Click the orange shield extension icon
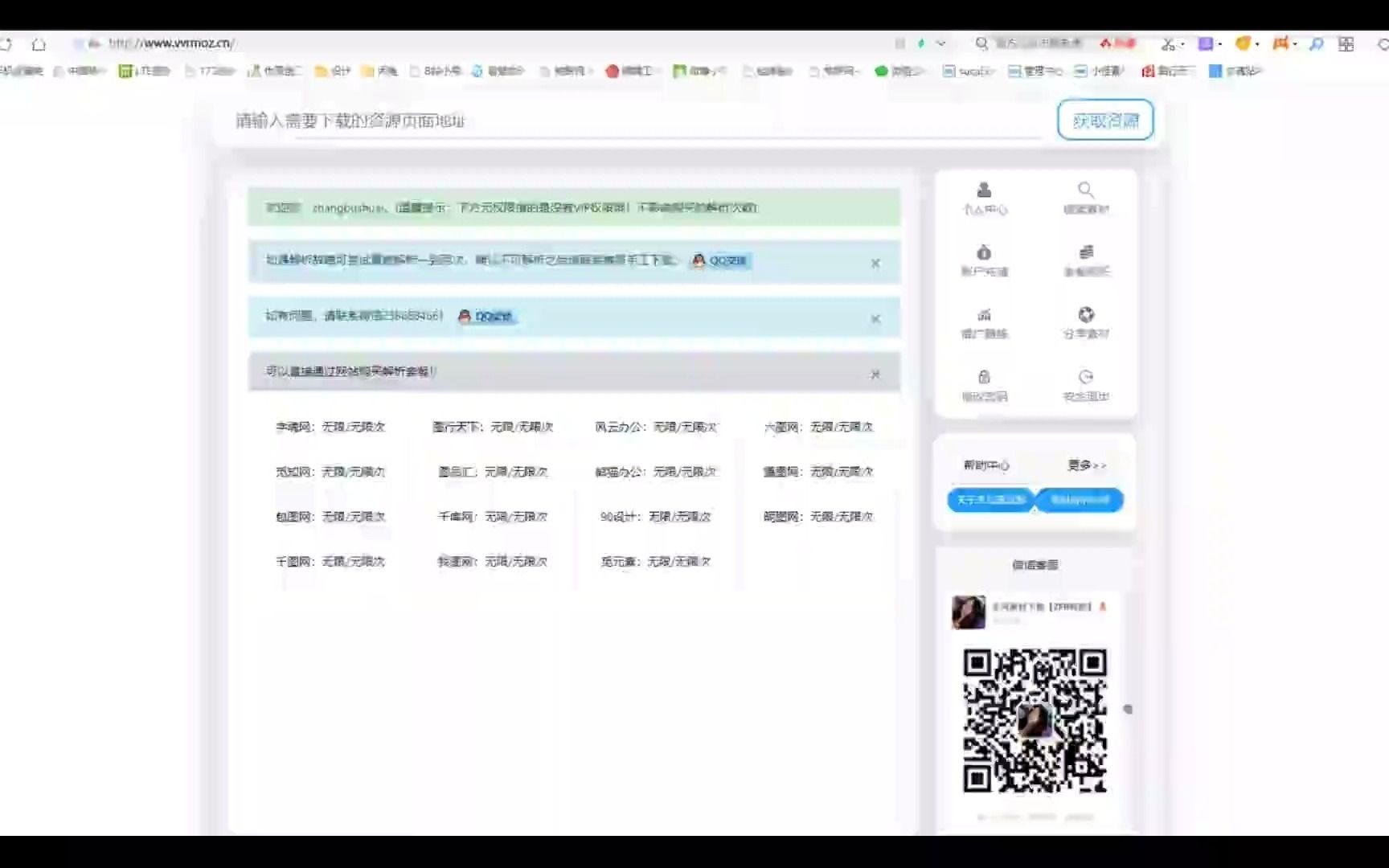 (1243, 43)
